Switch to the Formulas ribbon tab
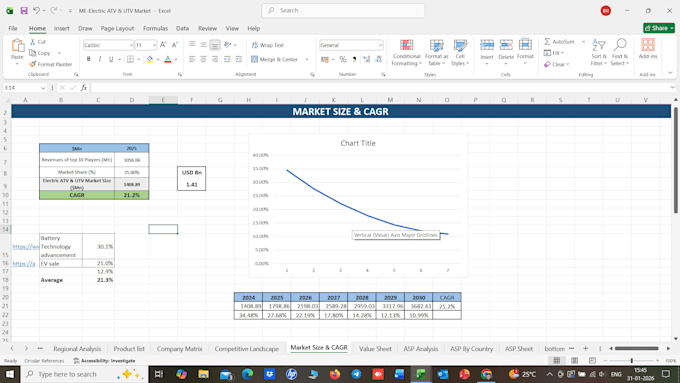The height and width of the screenshot is (383, 680). 155,28
